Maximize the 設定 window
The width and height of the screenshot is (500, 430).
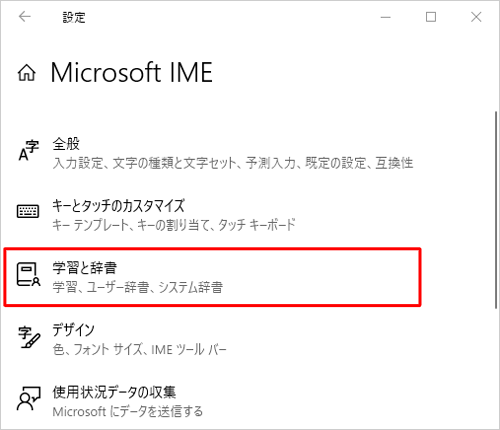[431, 17]
